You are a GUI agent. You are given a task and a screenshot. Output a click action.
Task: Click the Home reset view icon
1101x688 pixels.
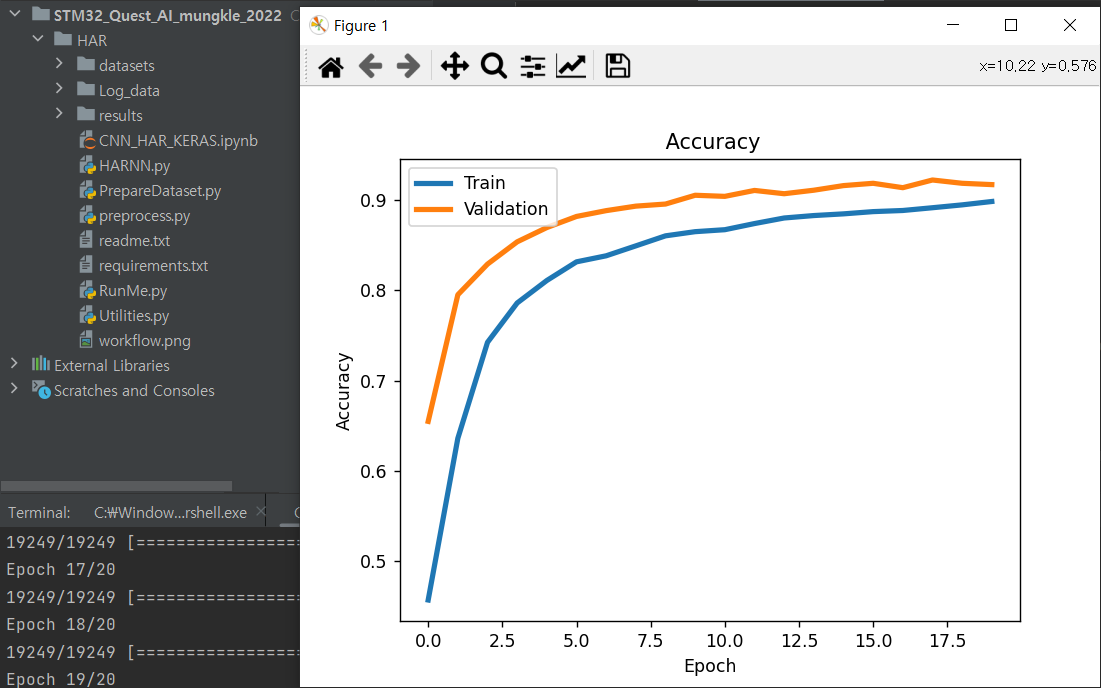coord(331,67)
